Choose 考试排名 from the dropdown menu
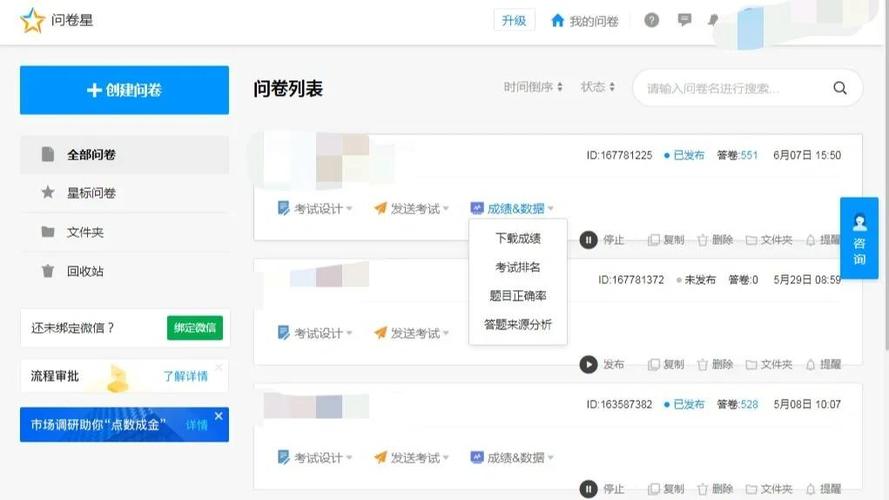This screenshot has width=889, height=500. coord(518,267)
